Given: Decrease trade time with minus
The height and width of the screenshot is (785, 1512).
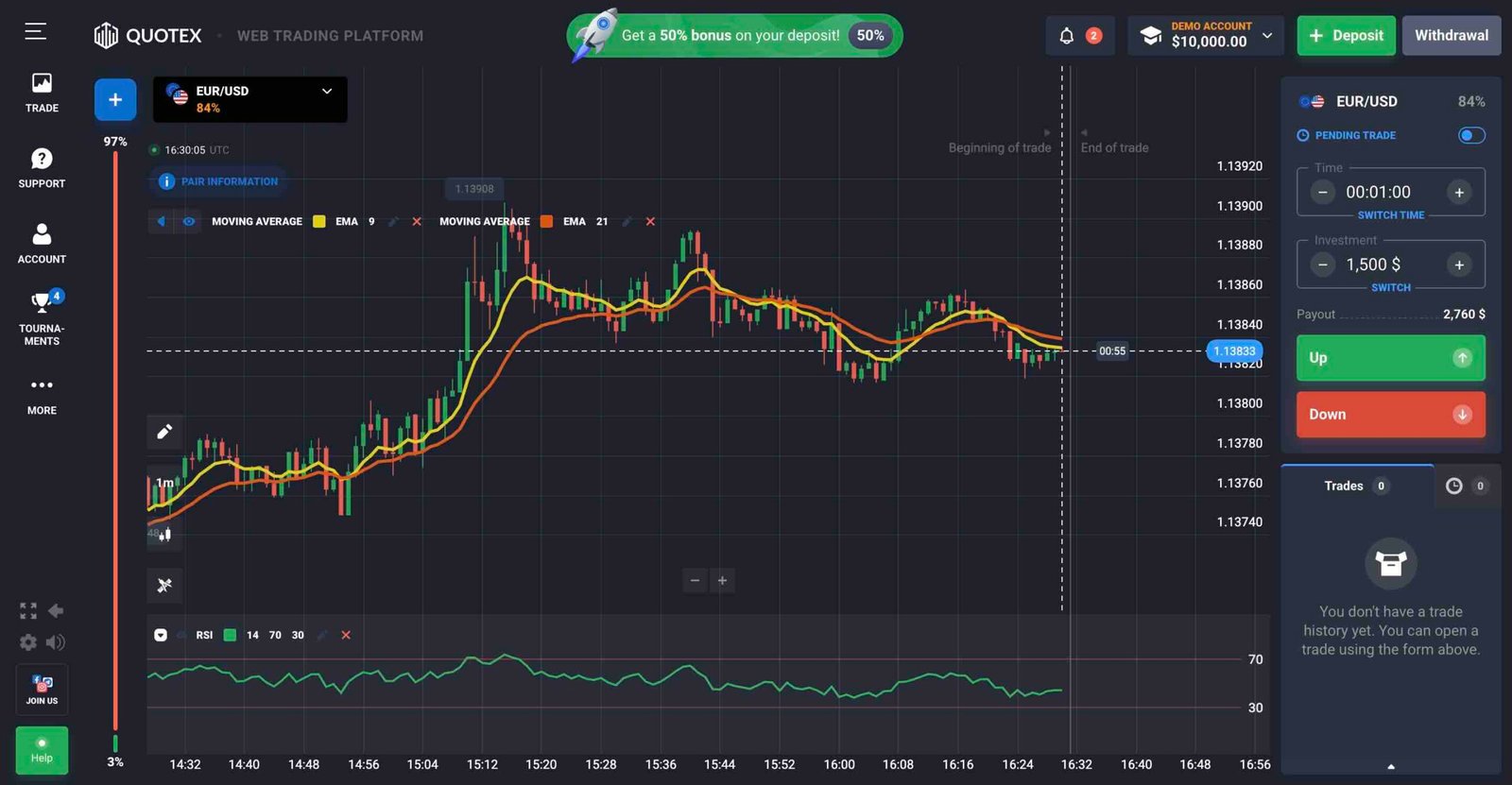Looking at the screenshot, I should click(1323, 193).
